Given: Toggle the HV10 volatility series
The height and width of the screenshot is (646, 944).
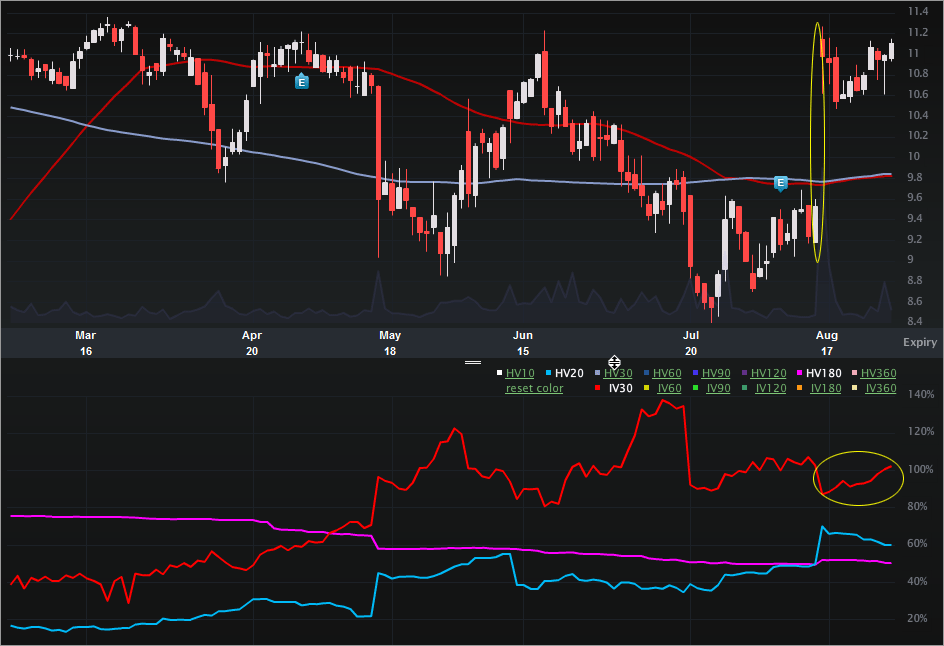Looking at the screenshot, I should tap(520, 373).
